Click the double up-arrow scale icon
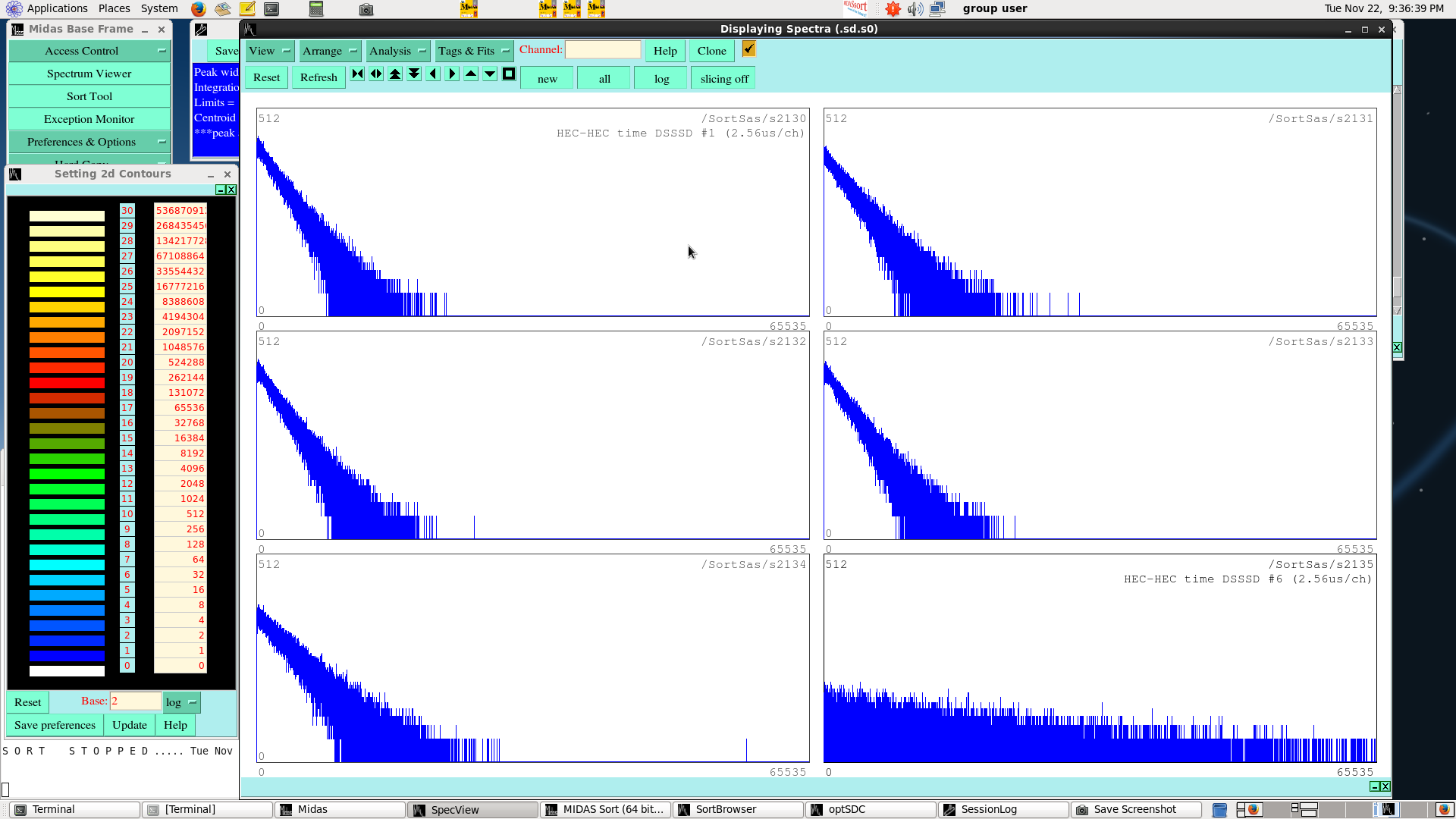The height and width of the screenshot is (819, 1456). pos(395,74)
